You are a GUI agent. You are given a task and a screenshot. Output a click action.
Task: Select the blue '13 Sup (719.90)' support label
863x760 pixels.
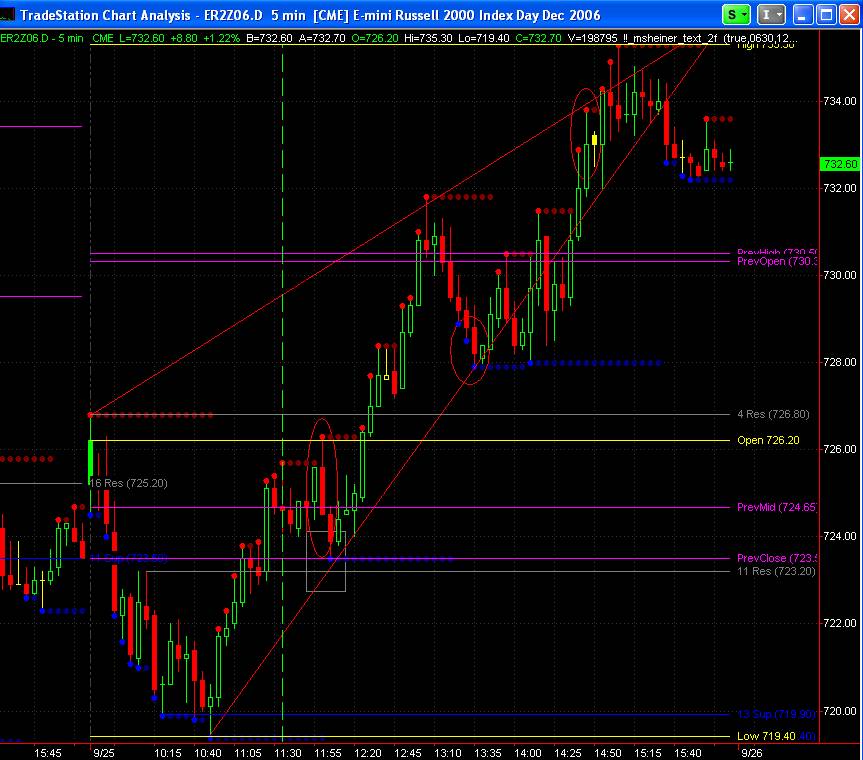tap(776, 714)
